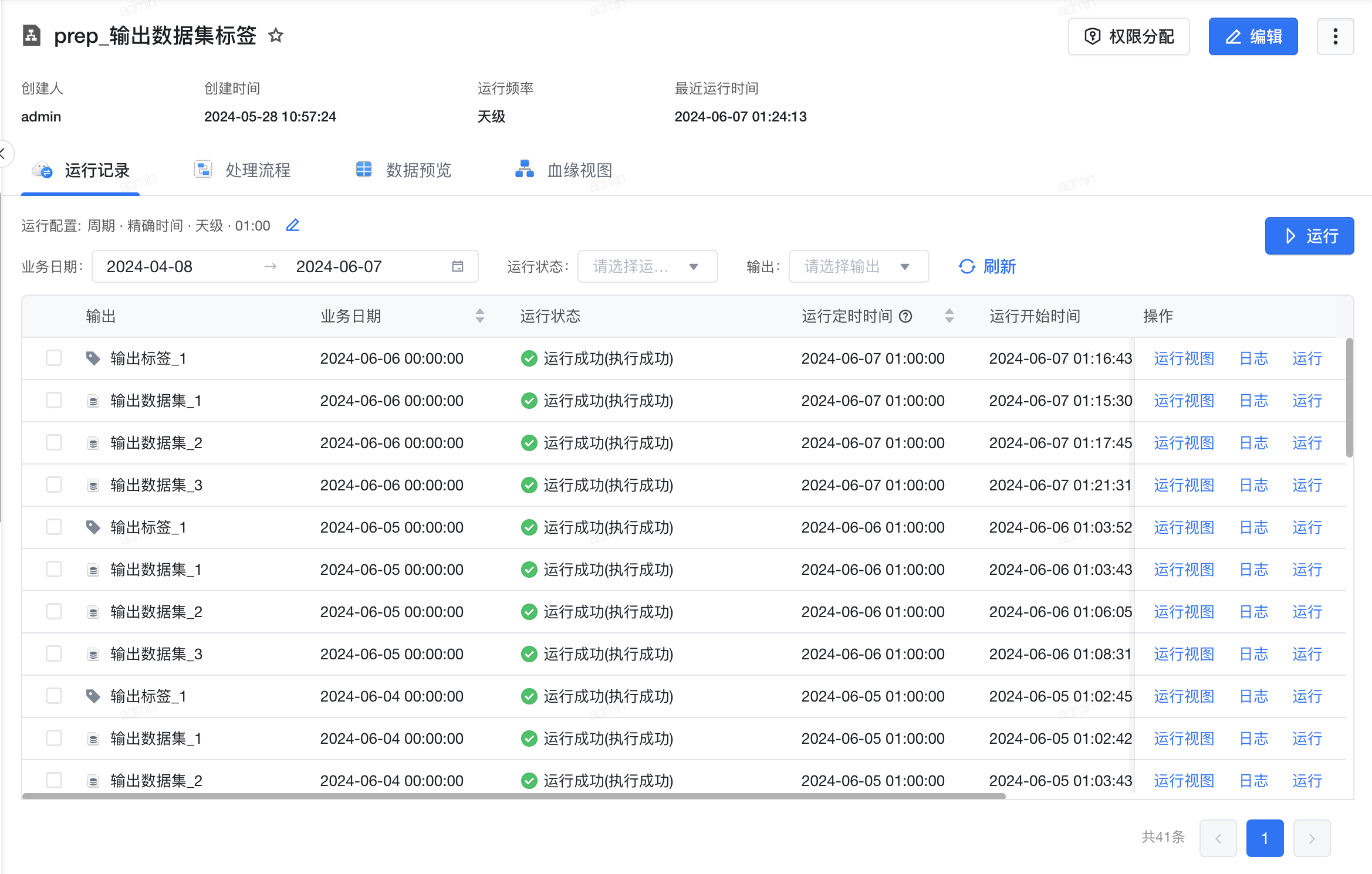Open 权限分配 permission settings
Screen dimensions: 1372x874
click(1128, 36)
